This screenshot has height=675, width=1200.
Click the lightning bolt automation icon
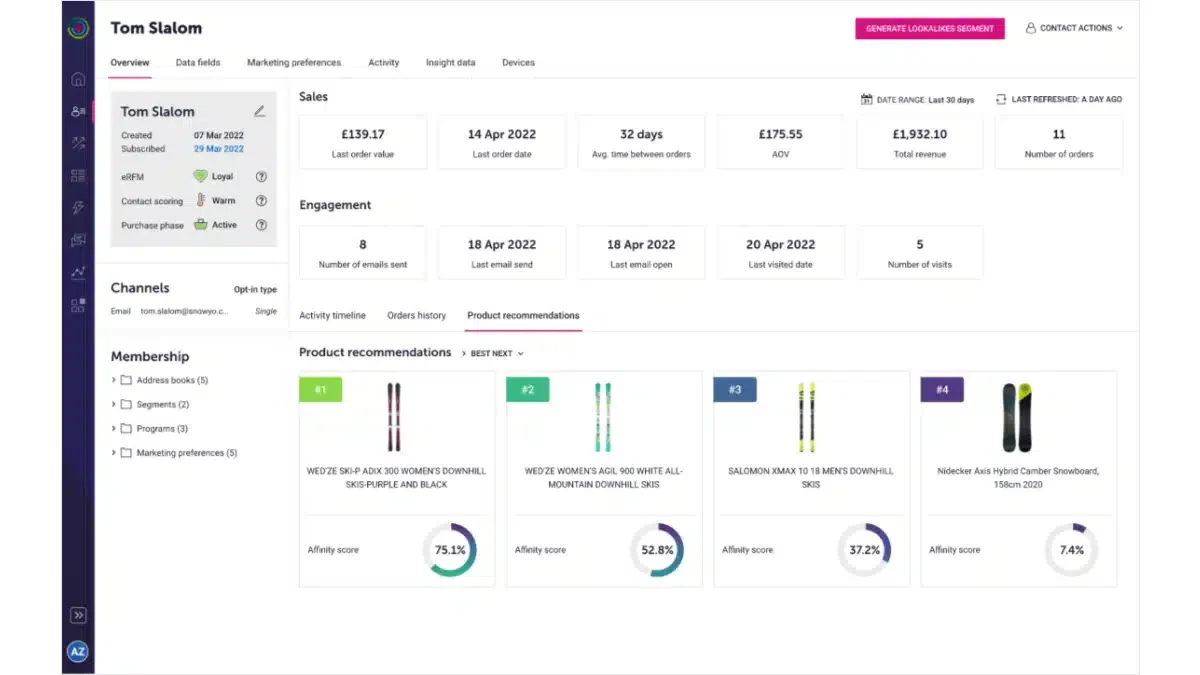(78, 208)
